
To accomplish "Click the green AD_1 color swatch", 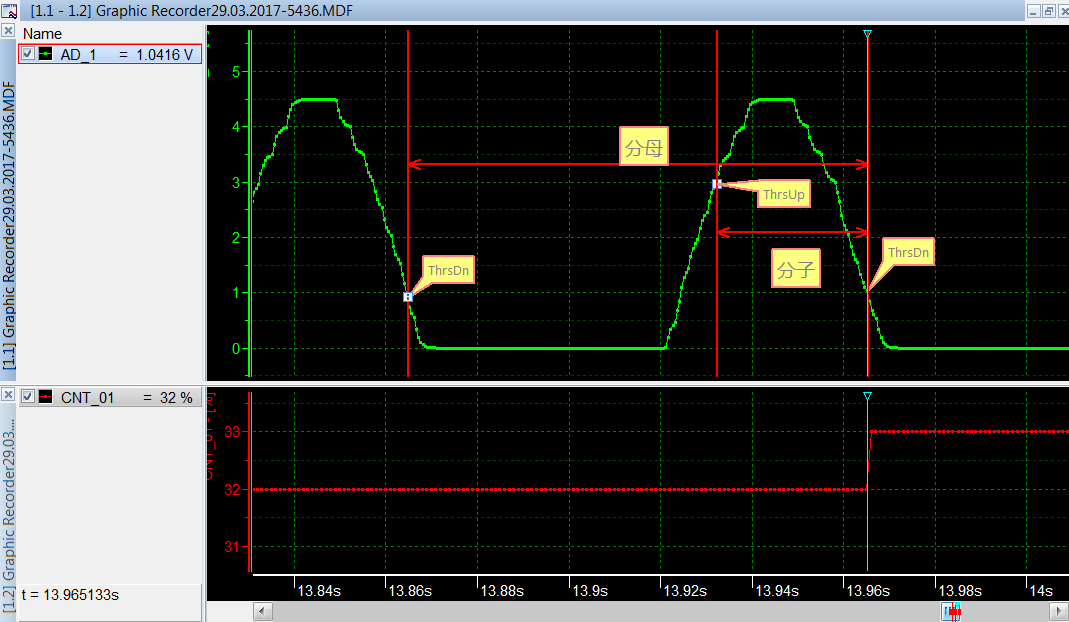I will tap(45, 54).
